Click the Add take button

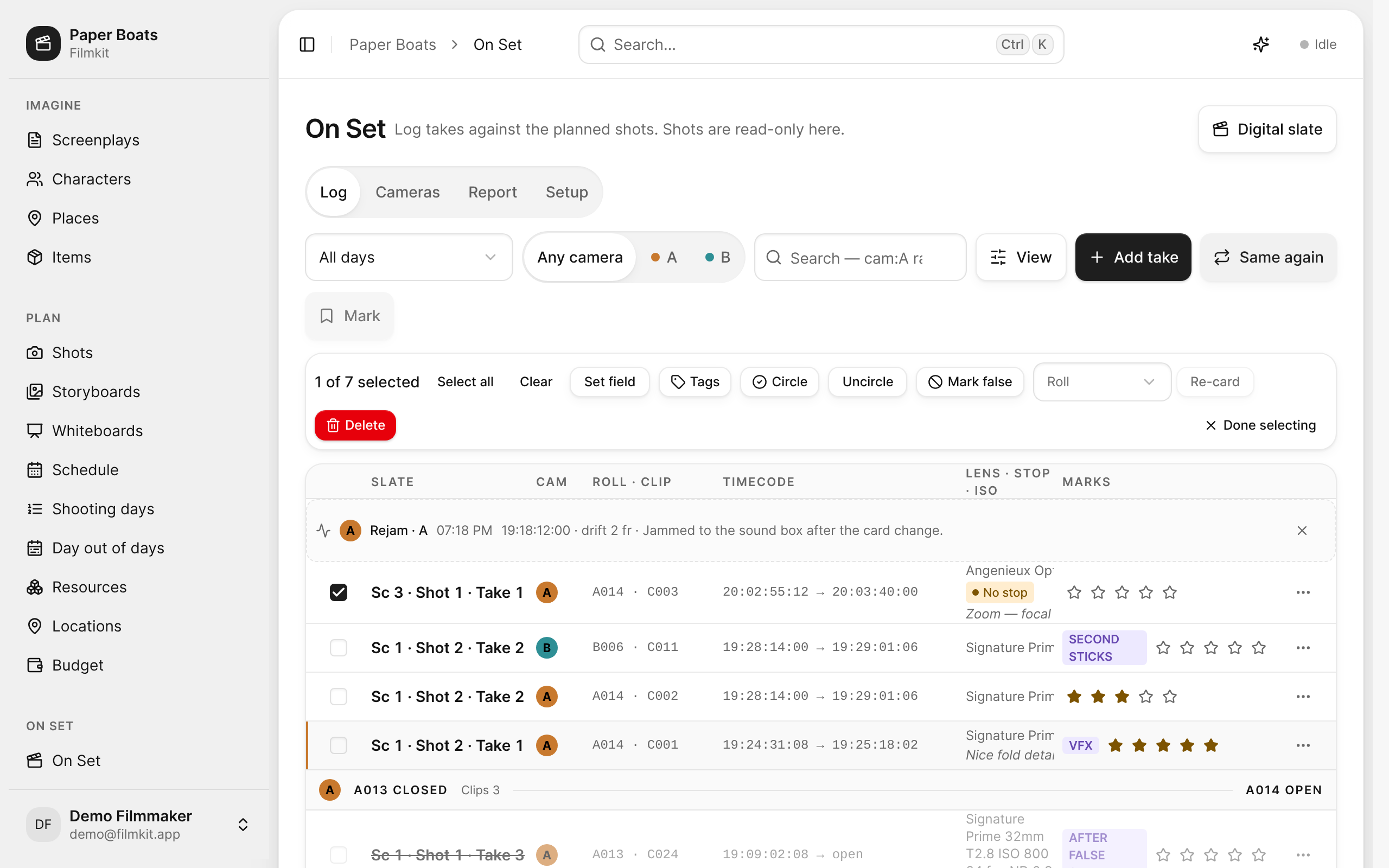tap(1133, 257)
